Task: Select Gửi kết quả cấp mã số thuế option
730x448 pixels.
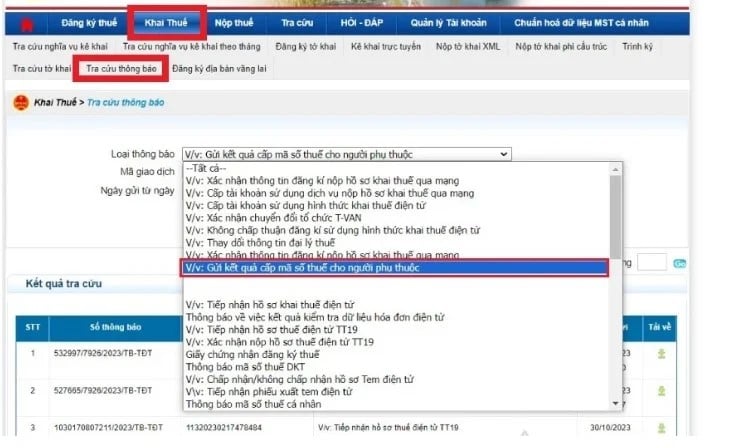Action: tap(394, 268)
